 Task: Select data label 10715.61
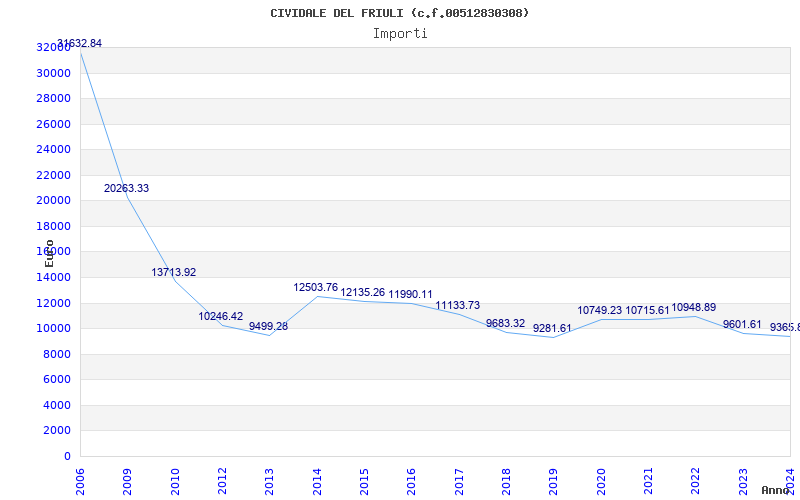click(647, 310)
